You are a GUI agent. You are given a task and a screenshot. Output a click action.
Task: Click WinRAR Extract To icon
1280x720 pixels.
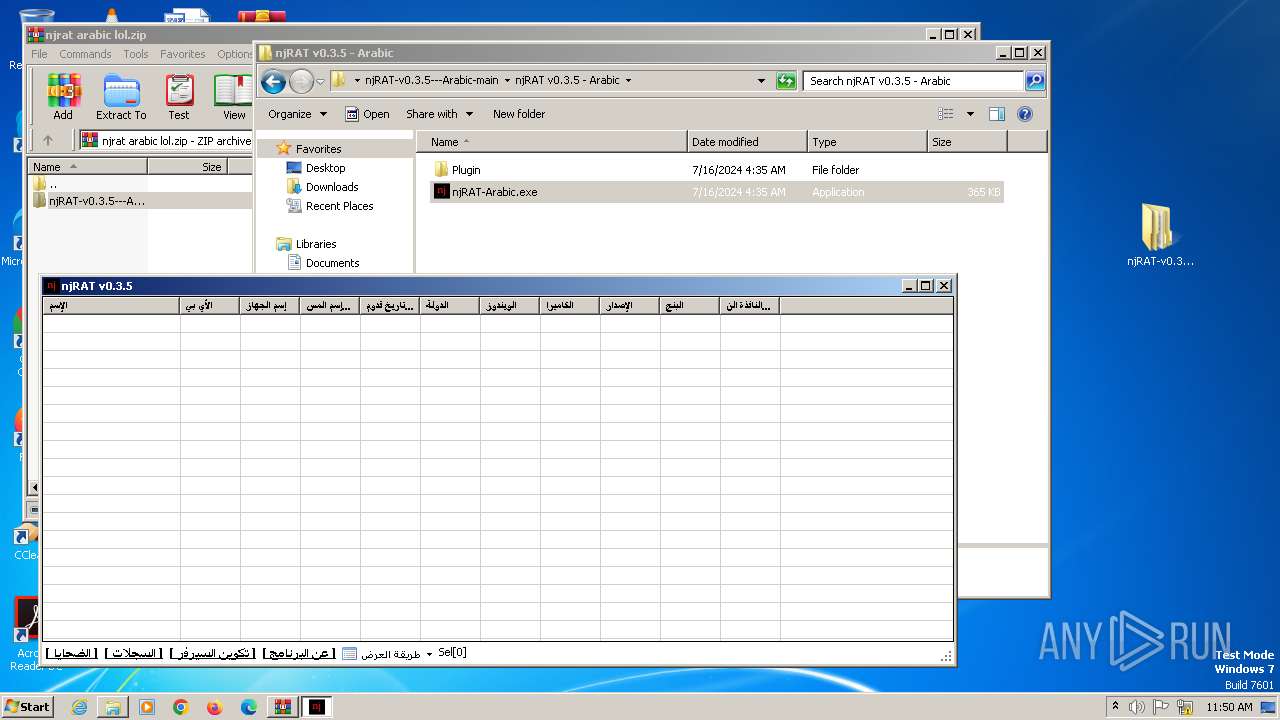pyautogui.click(x=121, y=97)
